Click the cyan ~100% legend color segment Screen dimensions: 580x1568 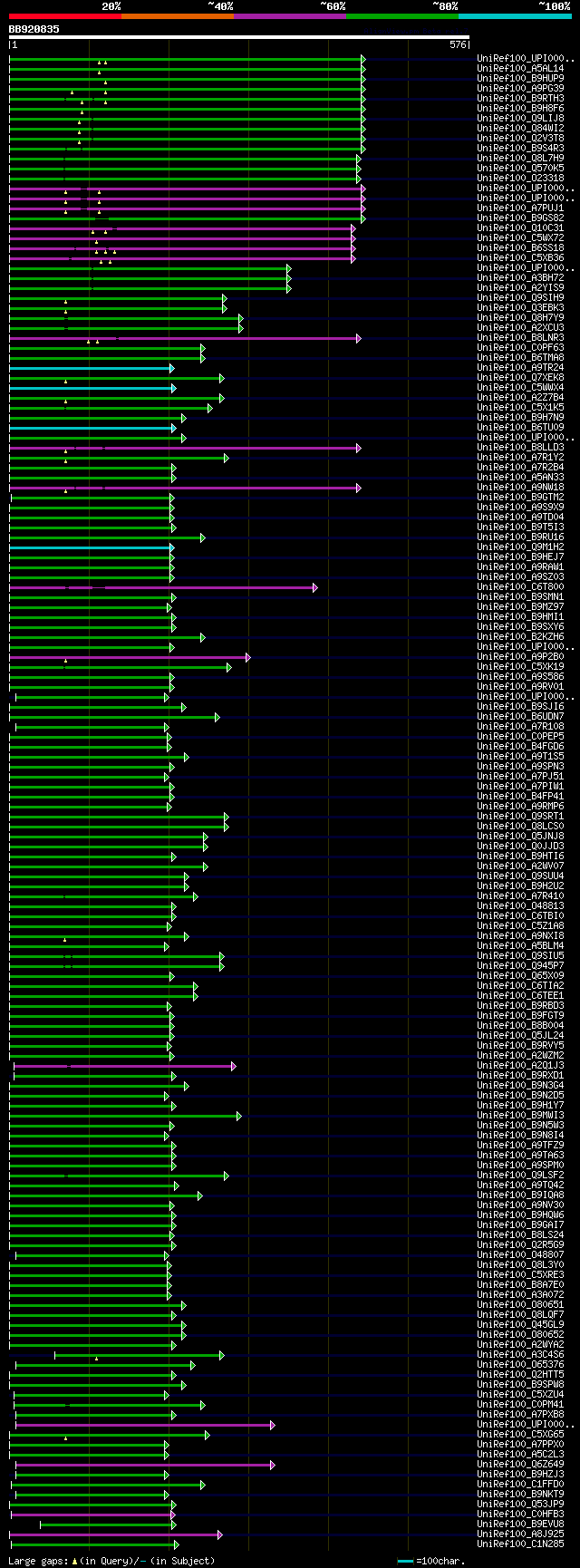pyautogui.click(x=514, y=16)
